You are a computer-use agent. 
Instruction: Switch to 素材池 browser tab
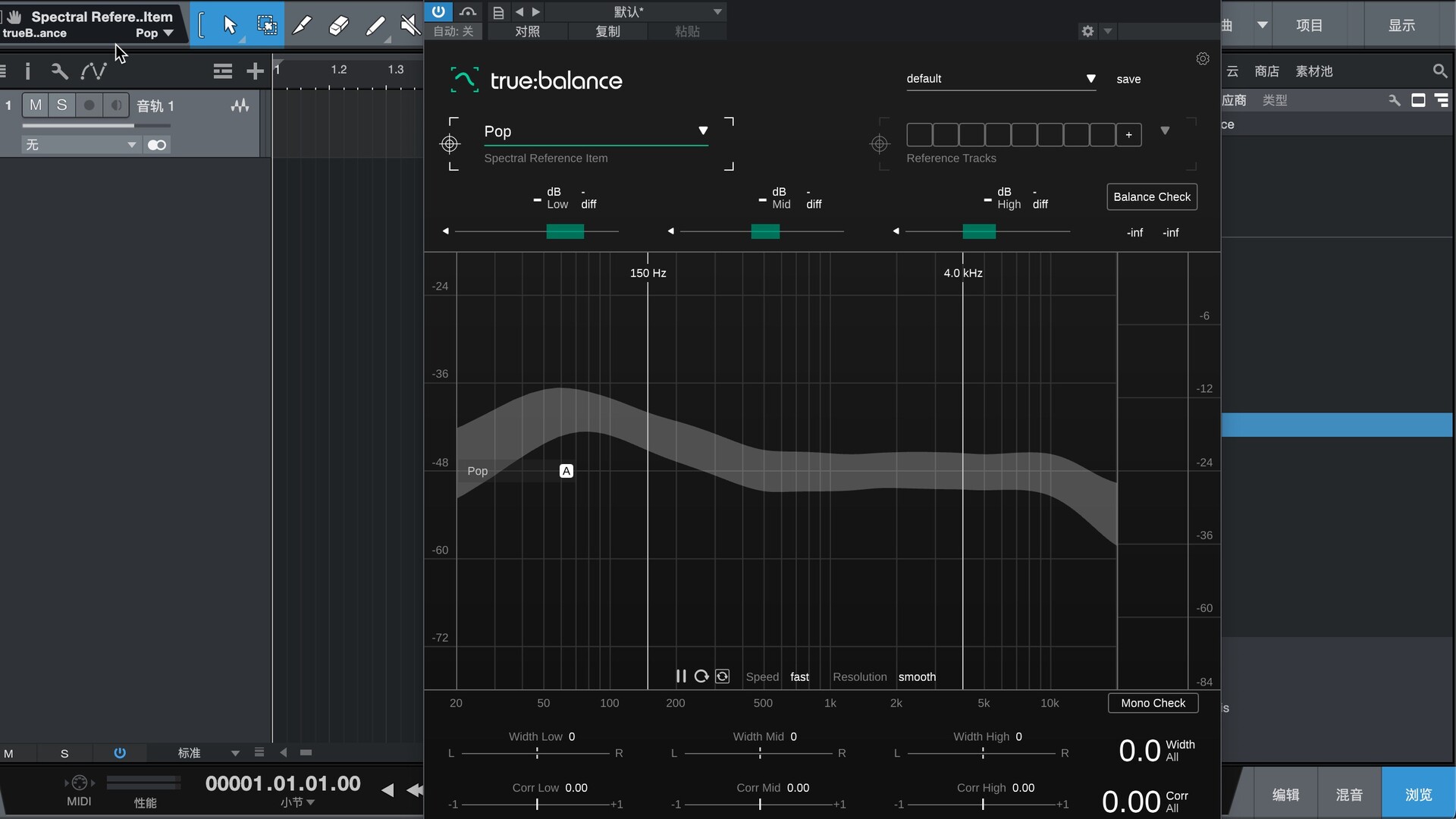click(1314, 71)
